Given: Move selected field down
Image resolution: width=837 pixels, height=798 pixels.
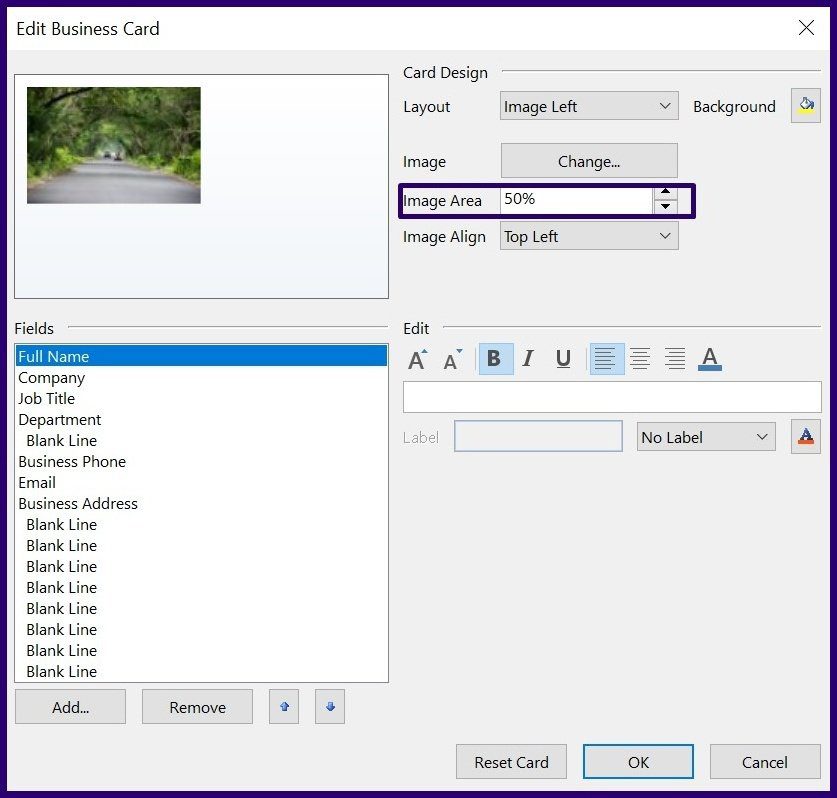Looking at the screenshot, I should click(330, 707).
